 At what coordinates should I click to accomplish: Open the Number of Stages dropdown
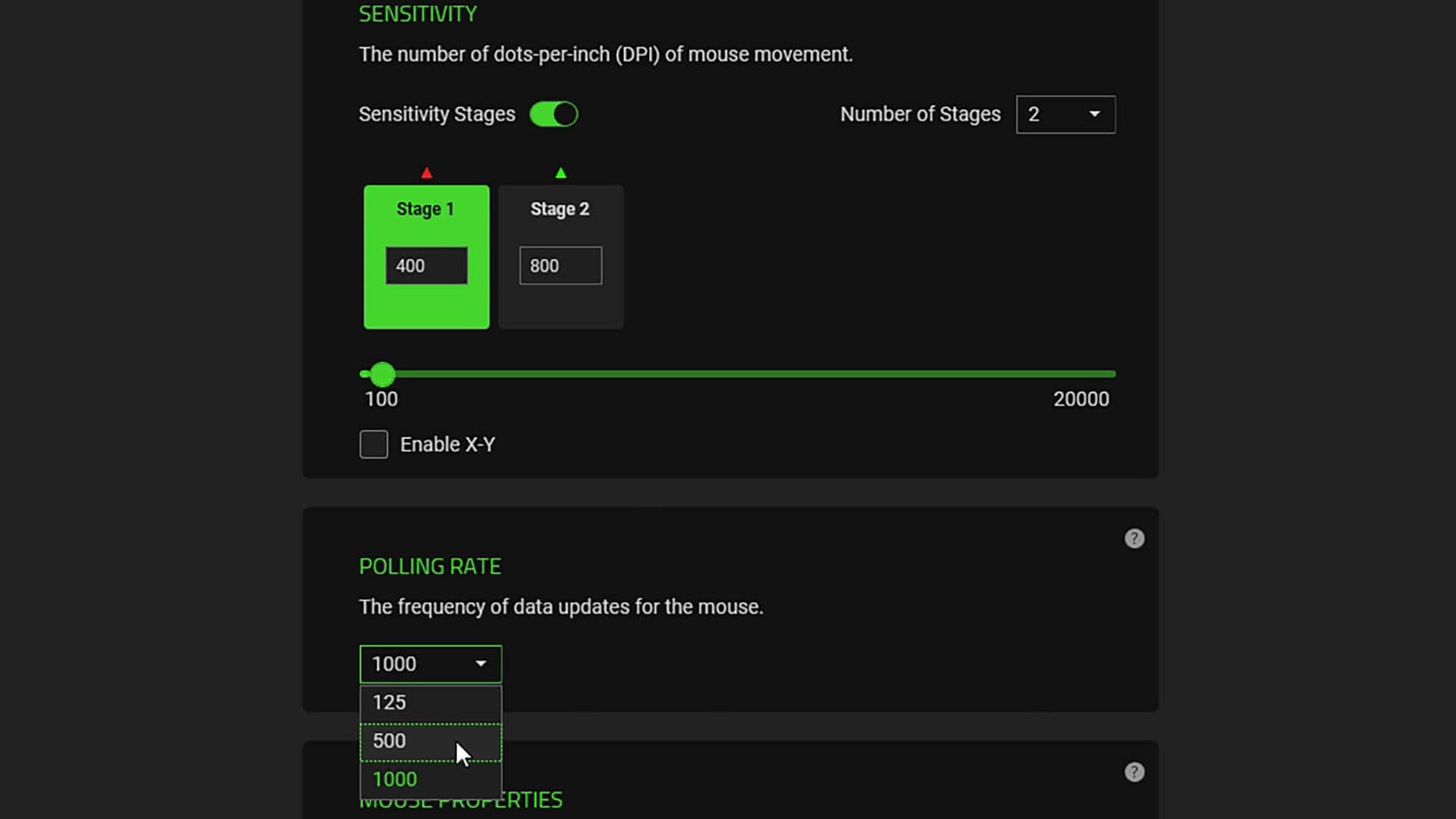pos(1065,115)
